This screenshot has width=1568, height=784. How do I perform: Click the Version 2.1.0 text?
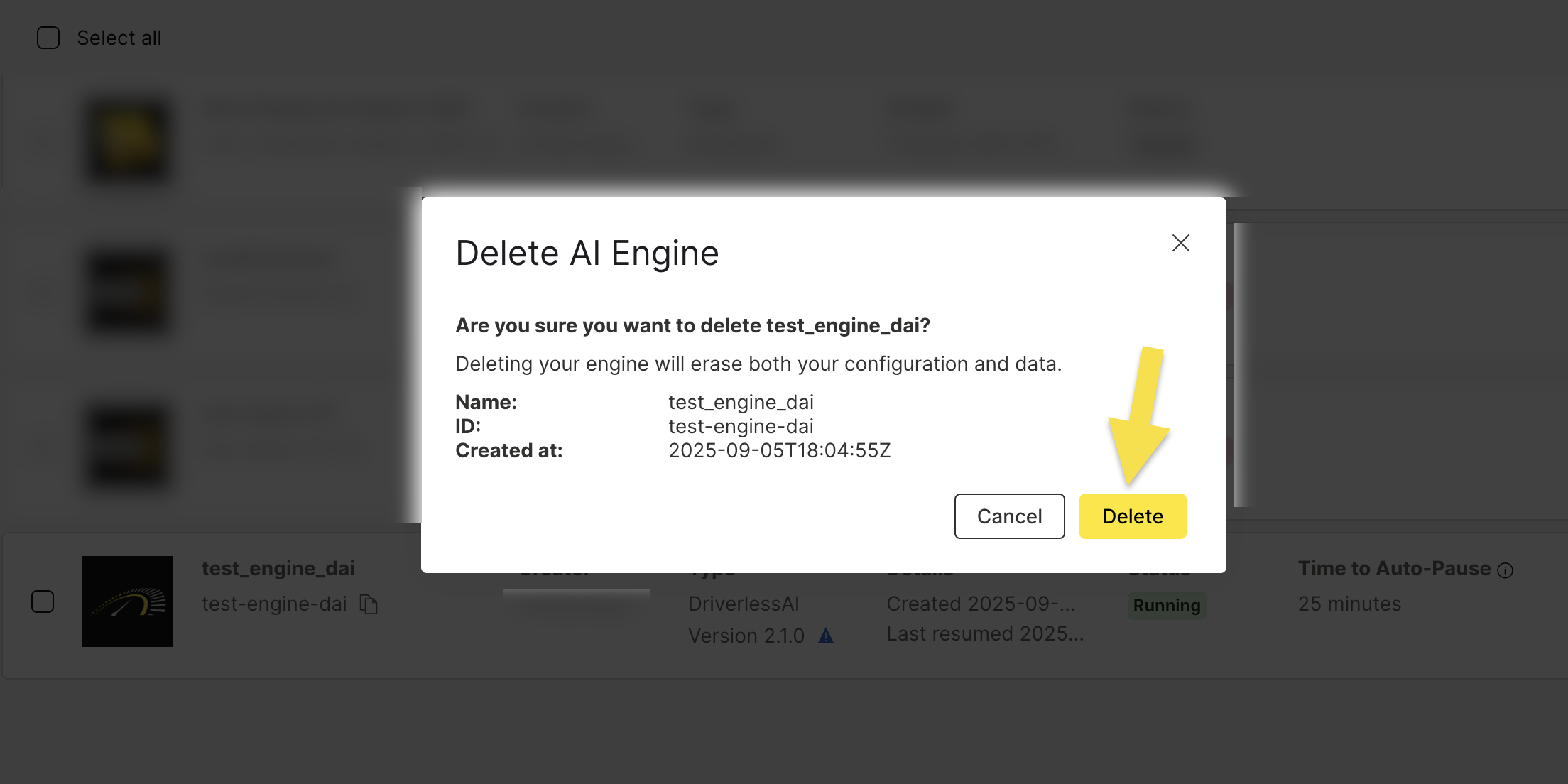[746, 636]
